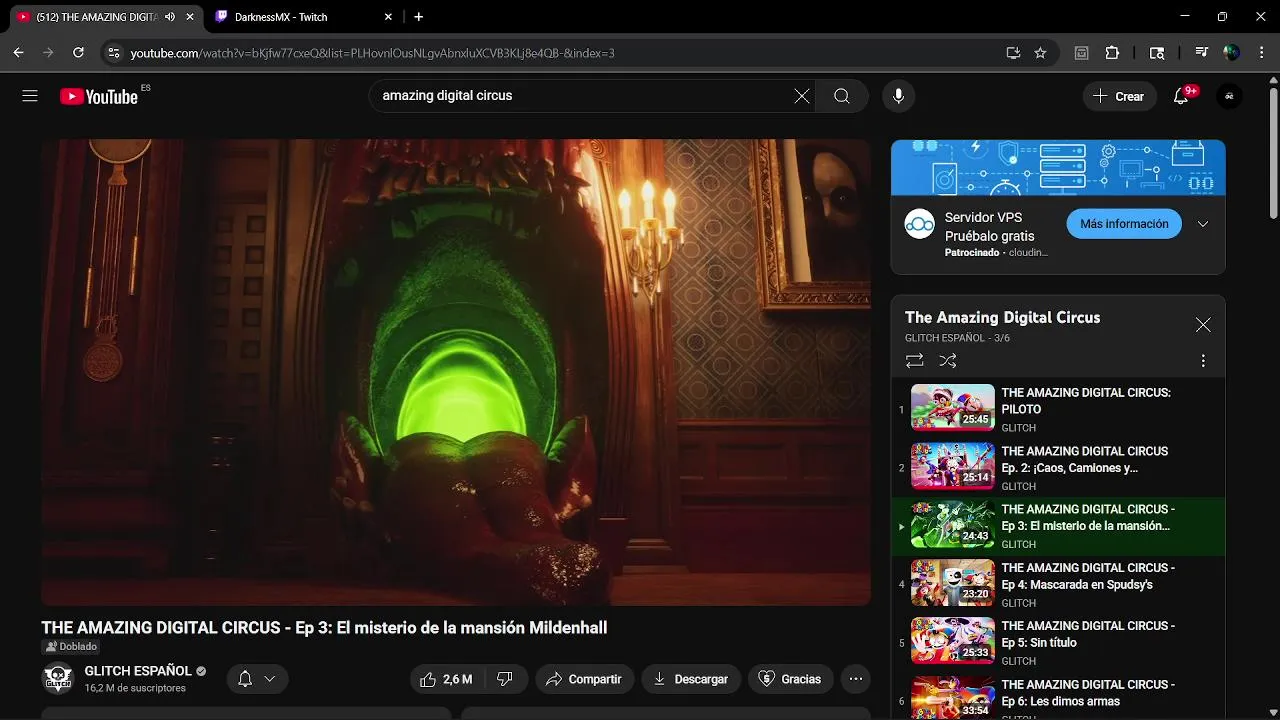Go back in browser history
Screen dimensions: 1280x720
point(18,53)
